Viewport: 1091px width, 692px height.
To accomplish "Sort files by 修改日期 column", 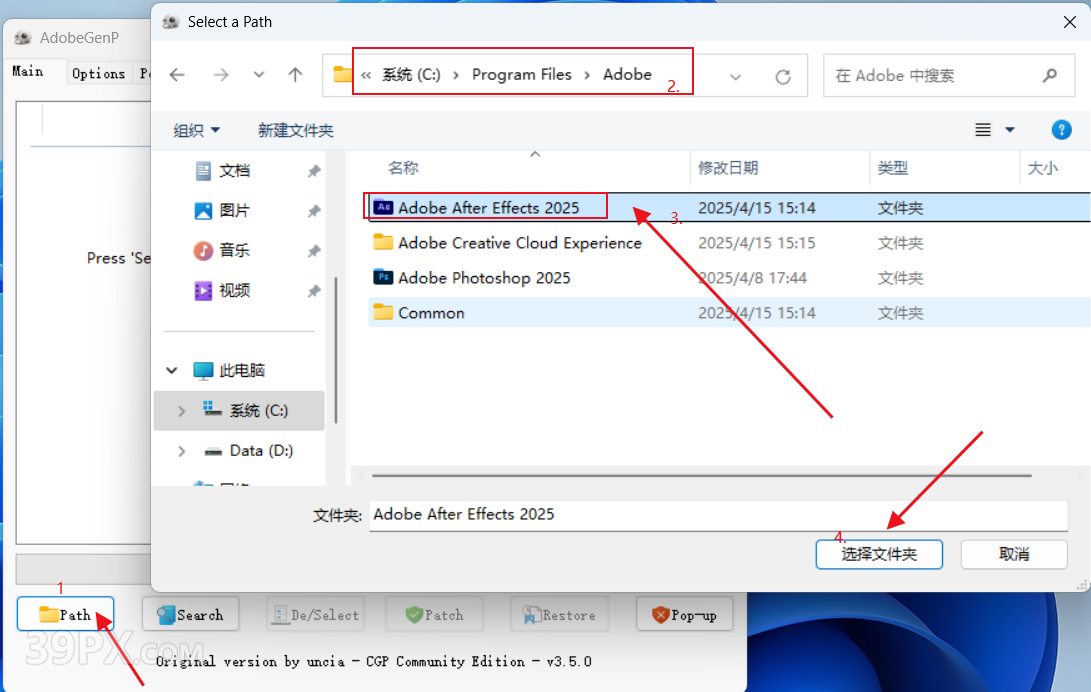I will coord(728,168).
